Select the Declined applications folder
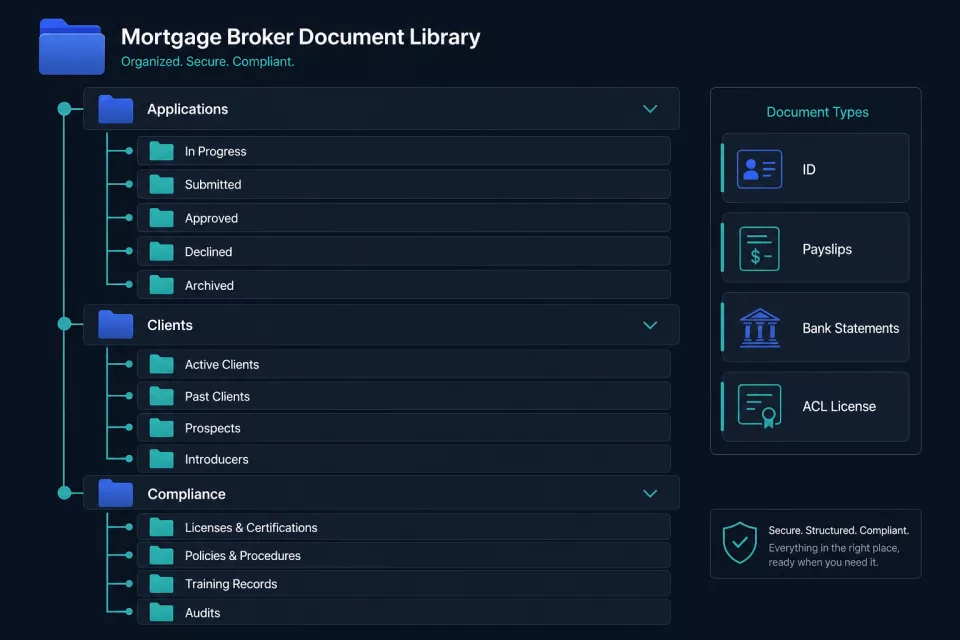This screenshot has height=640, width=960. [404, 251]
